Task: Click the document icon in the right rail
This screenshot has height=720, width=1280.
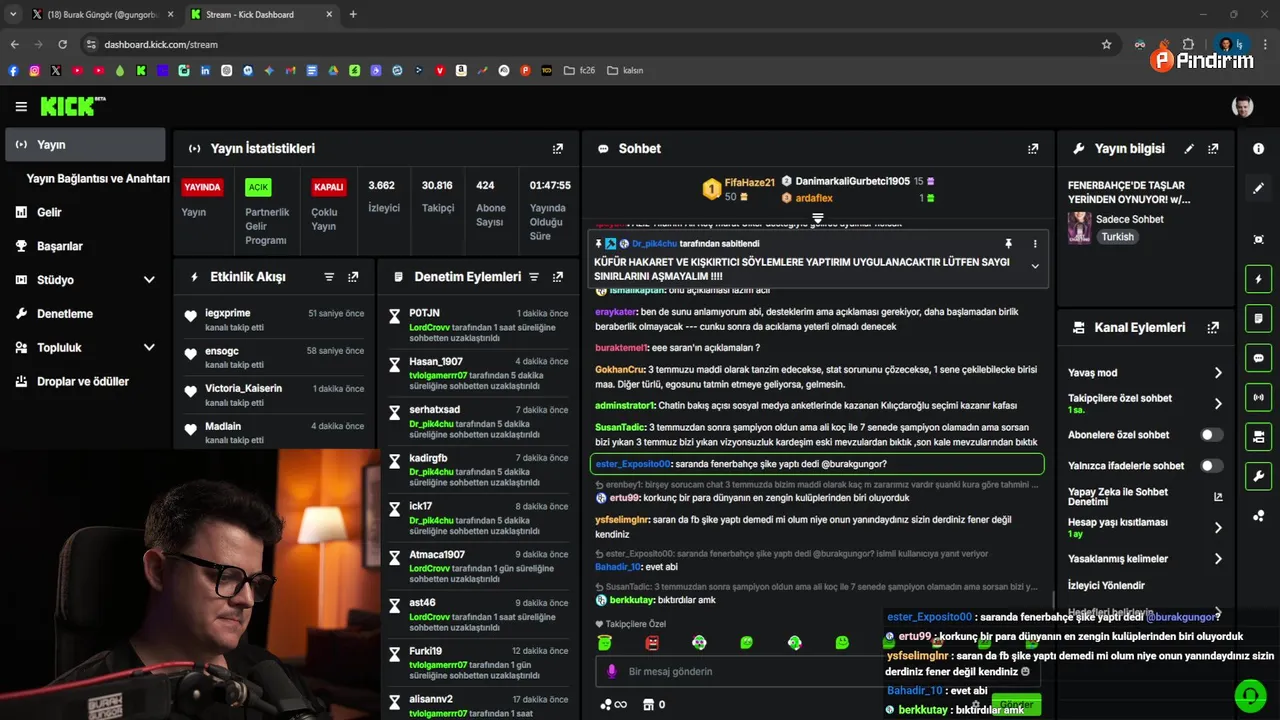Action: 1258,318
